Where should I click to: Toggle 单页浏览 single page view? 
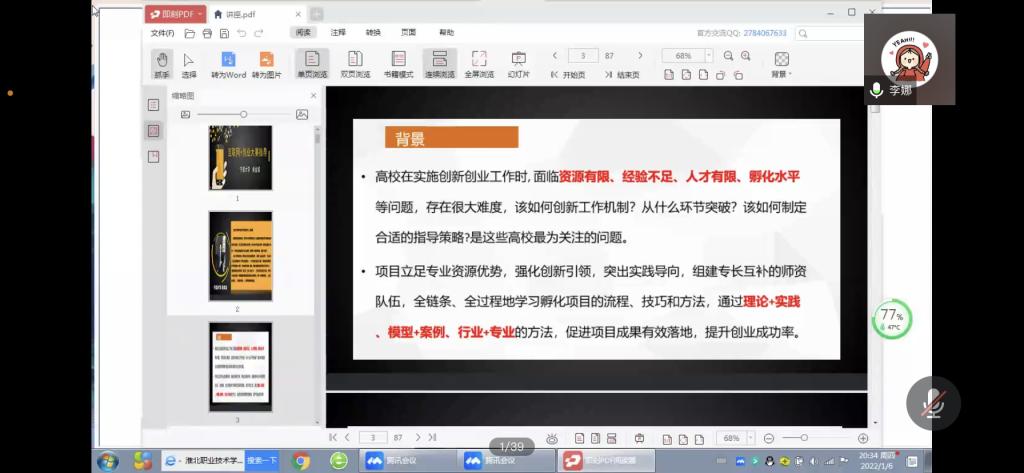coord(312,64)
